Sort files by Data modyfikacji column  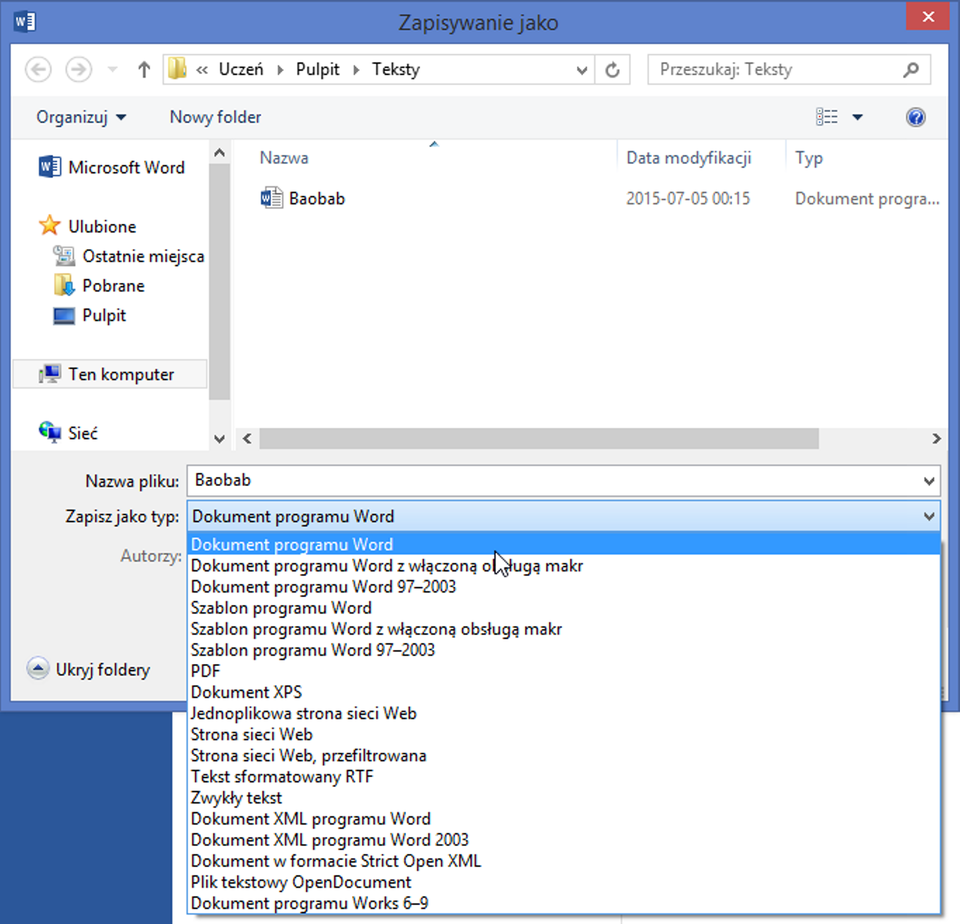(689, 158)
